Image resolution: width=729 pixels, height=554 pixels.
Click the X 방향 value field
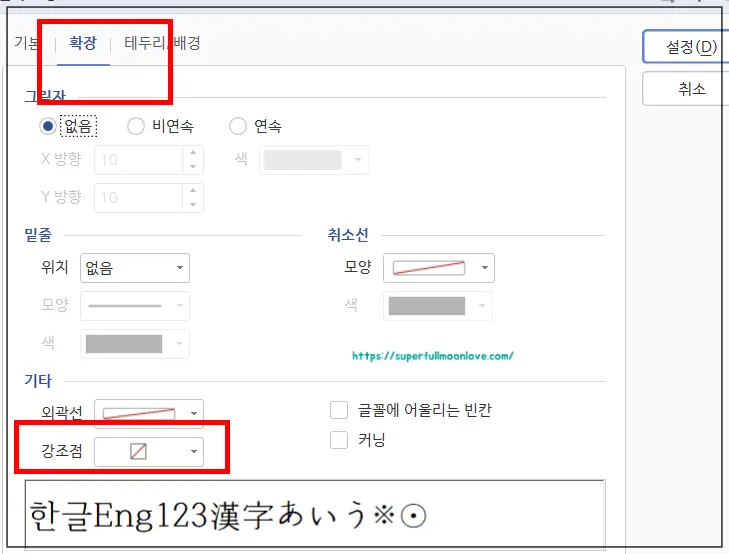[138, 160]
